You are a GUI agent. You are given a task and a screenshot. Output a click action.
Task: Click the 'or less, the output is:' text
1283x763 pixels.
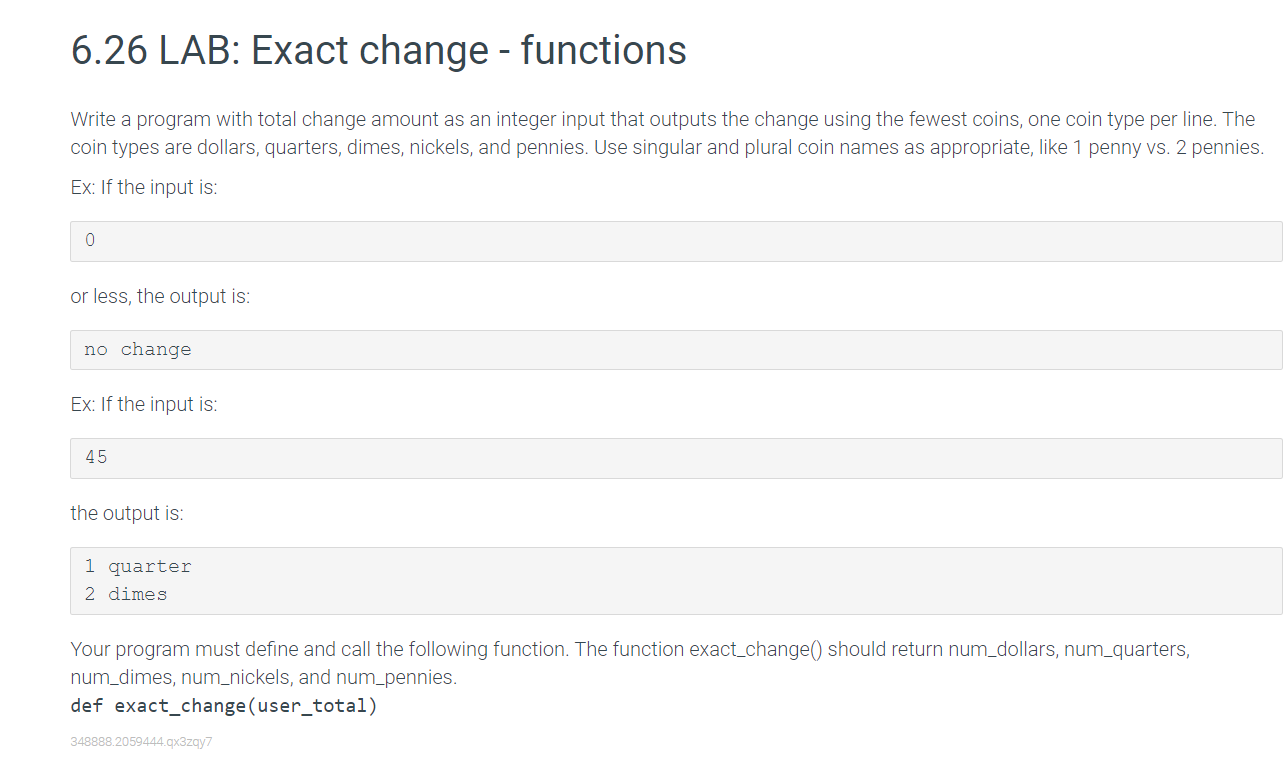point(160,296)
